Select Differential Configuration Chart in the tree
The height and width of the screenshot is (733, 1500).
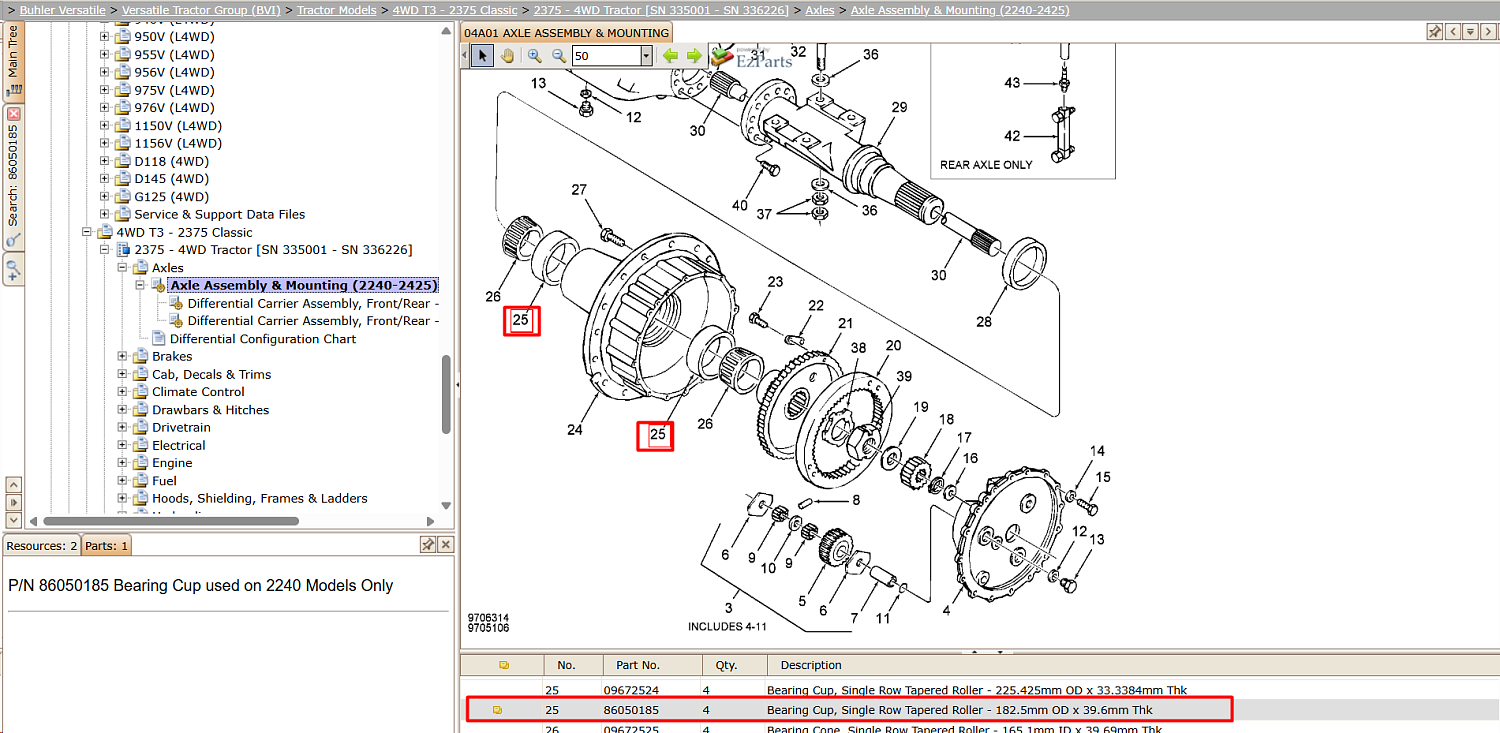coord(263,339)
